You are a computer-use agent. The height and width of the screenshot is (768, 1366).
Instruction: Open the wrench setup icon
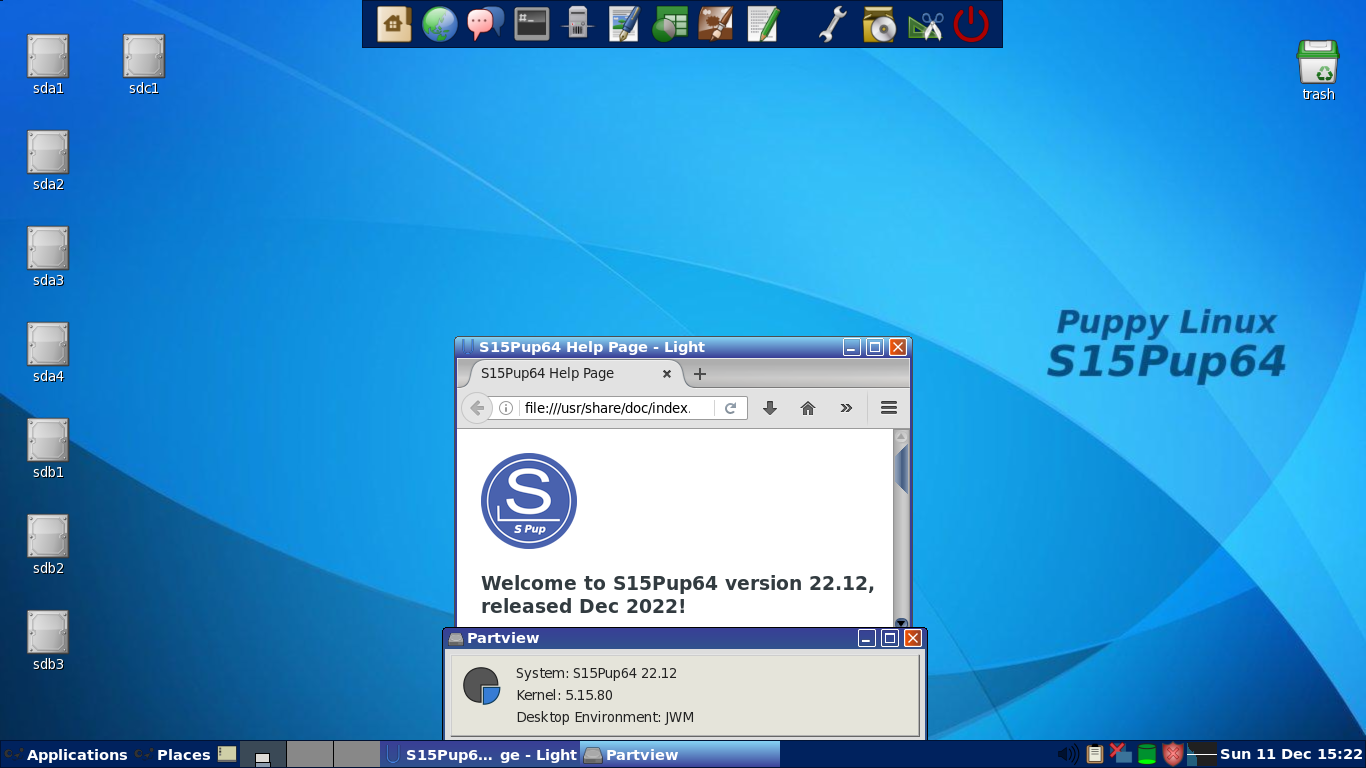[833, 24]
